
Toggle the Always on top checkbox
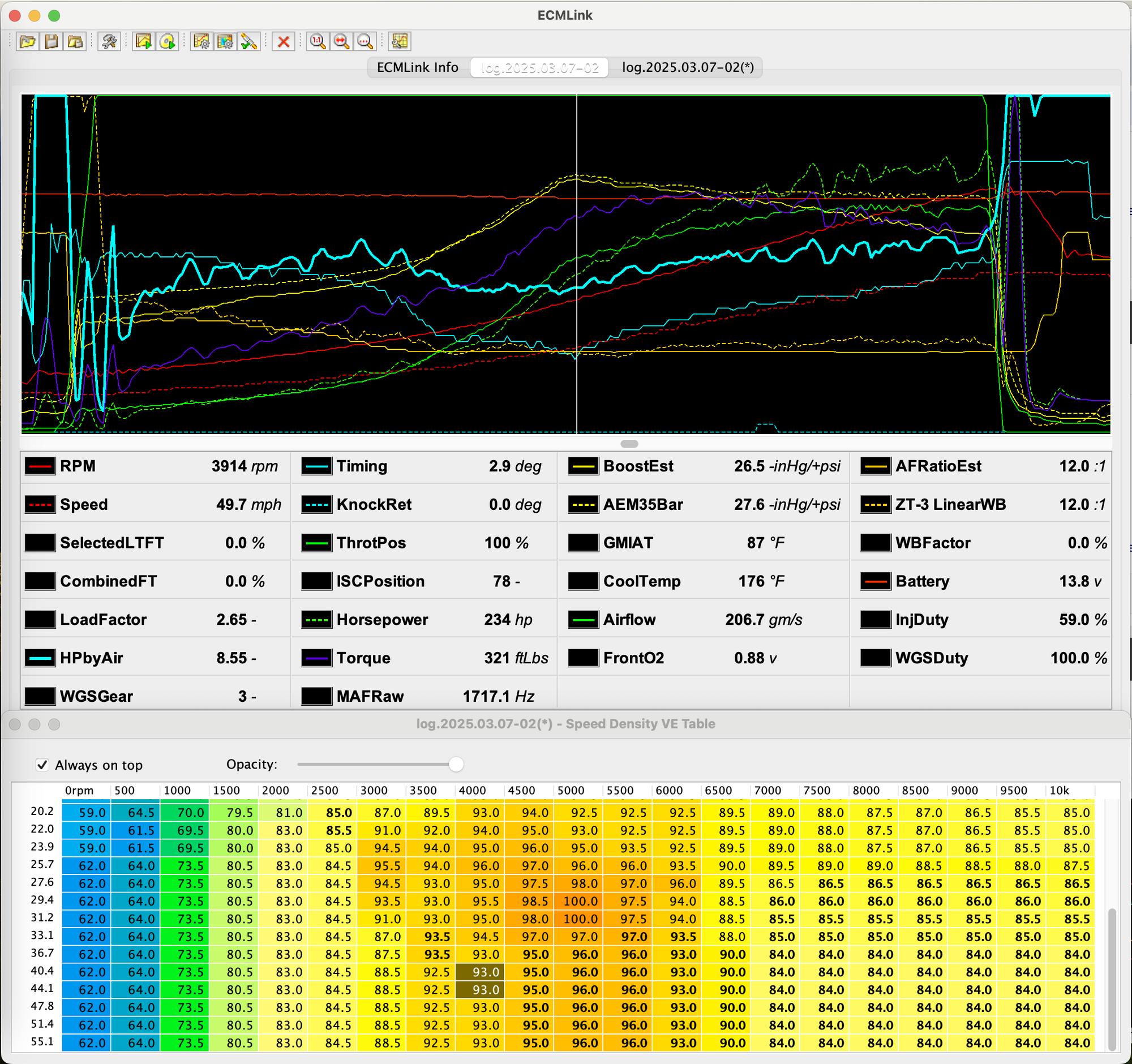click(x=42, y=765)
